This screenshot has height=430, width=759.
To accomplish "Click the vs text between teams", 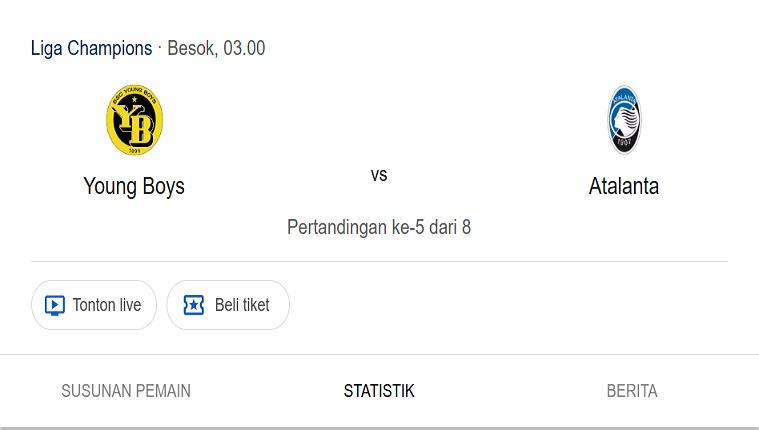I will pyautogui.click(x=379, y=175).
